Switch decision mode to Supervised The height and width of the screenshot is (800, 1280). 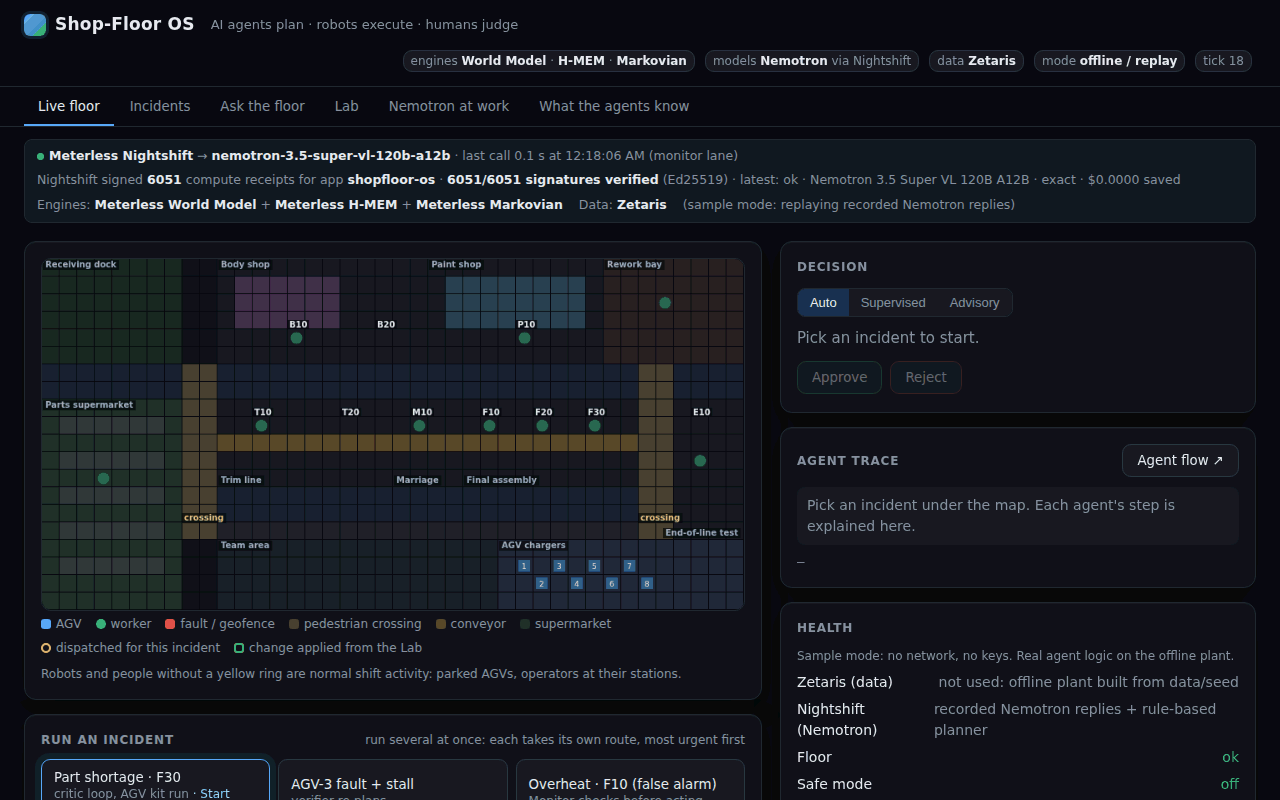point(893,303)
